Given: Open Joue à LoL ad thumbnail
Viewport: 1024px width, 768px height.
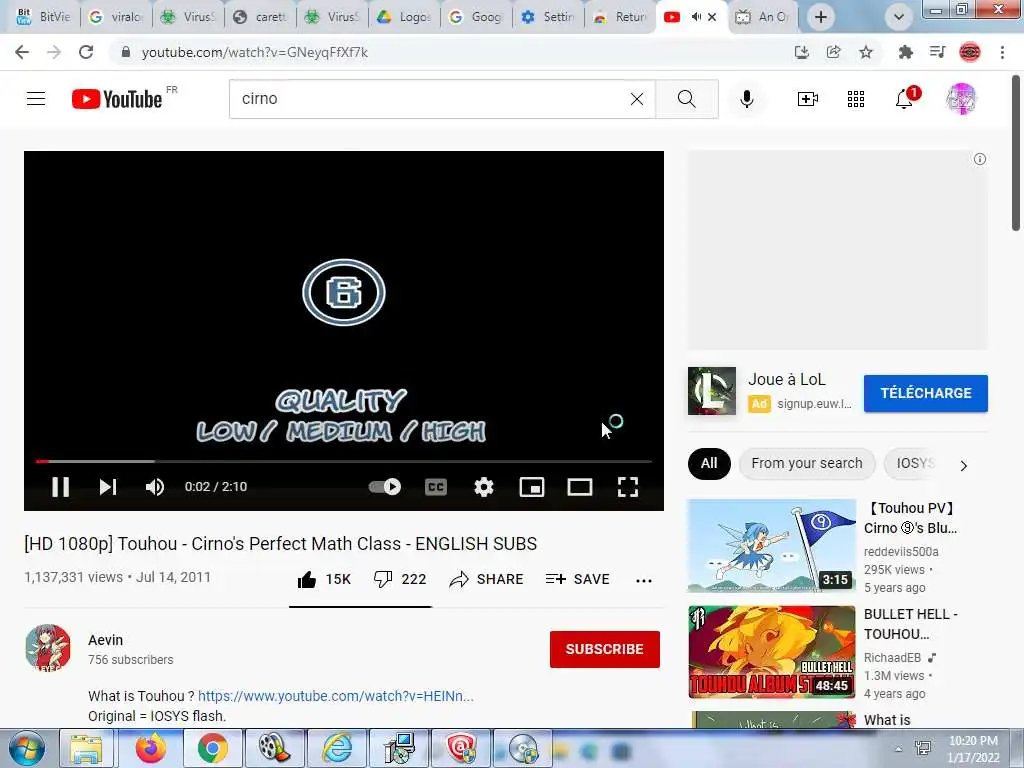Looking at the screenshot, I should coord(712,391).
